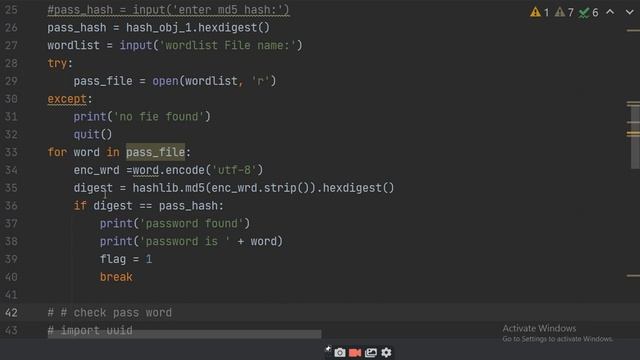Screen dimensions: 640x360
Task: Click the 'wordlist File name:' string
Action: click(227, 45)
